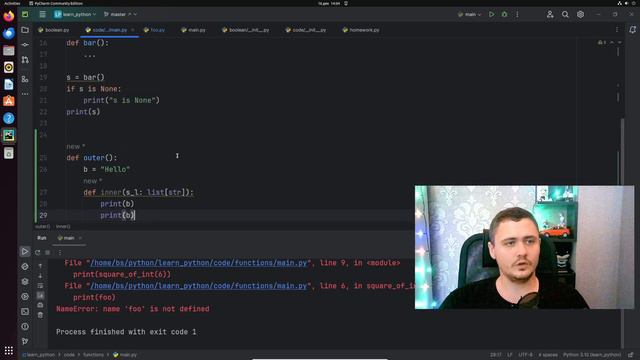Open Services tool window icon

[x=25, y=297]
